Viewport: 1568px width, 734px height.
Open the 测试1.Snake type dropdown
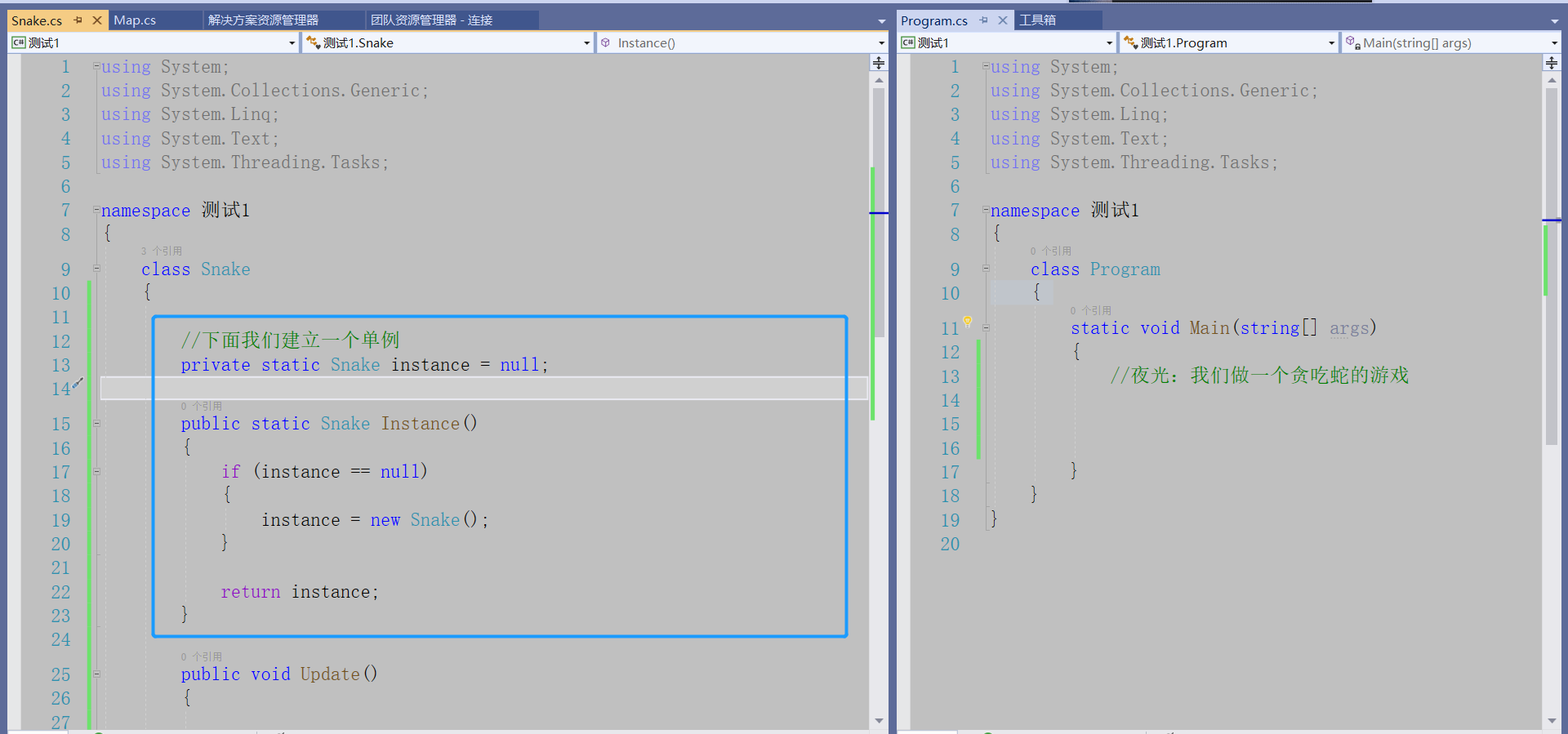586,42
